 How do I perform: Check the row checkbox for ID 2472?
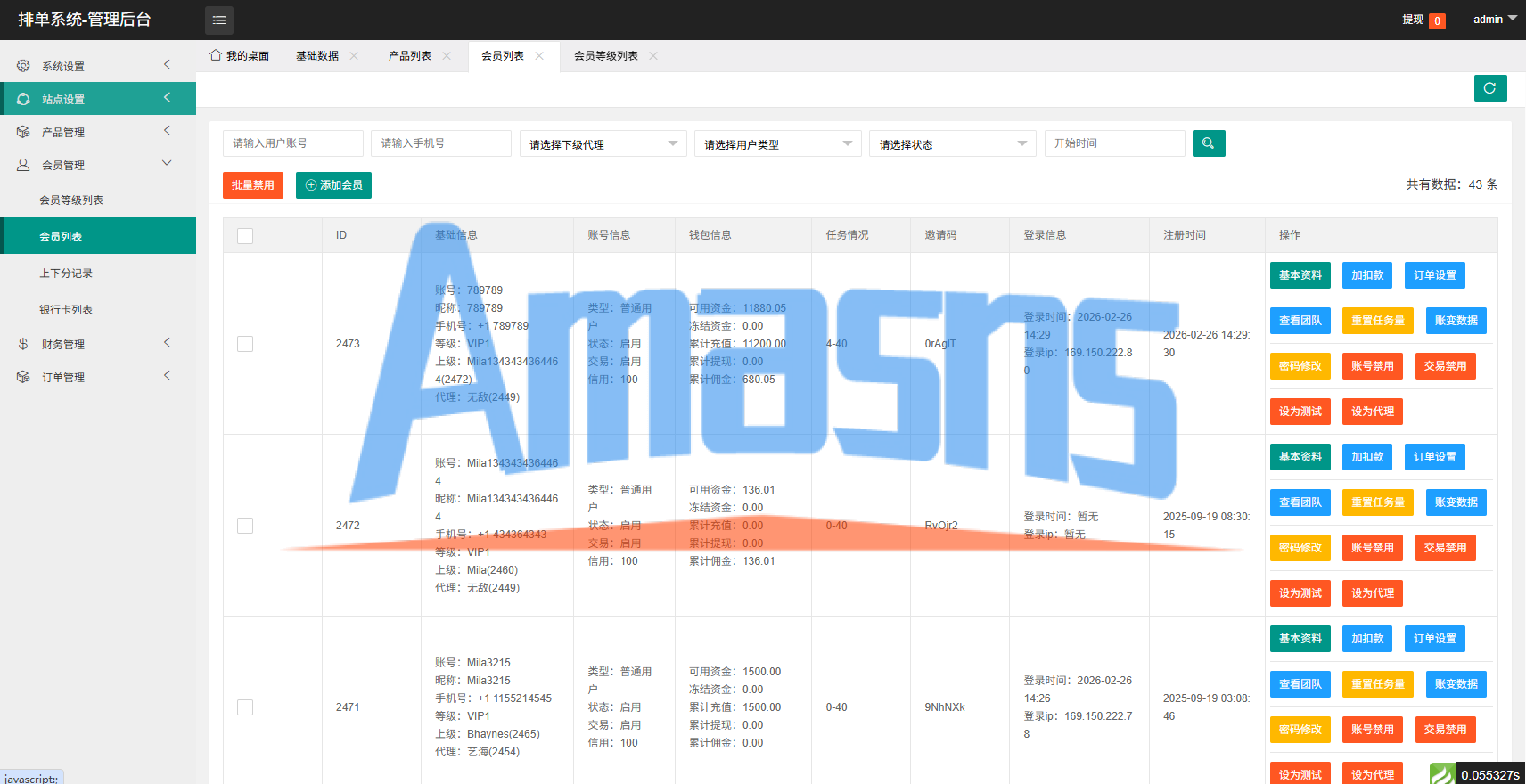[245, 526]
